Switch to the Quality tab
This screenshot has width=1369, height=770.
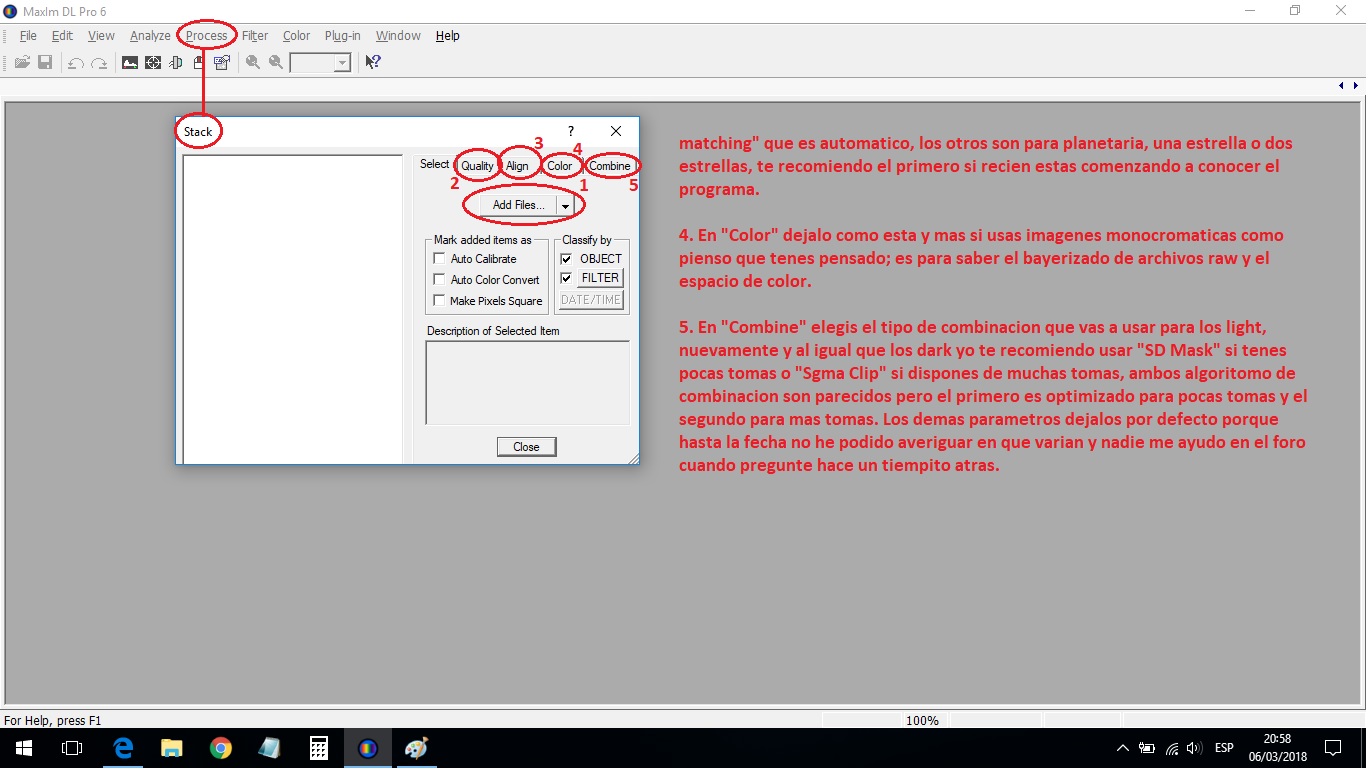coord(477,166)
